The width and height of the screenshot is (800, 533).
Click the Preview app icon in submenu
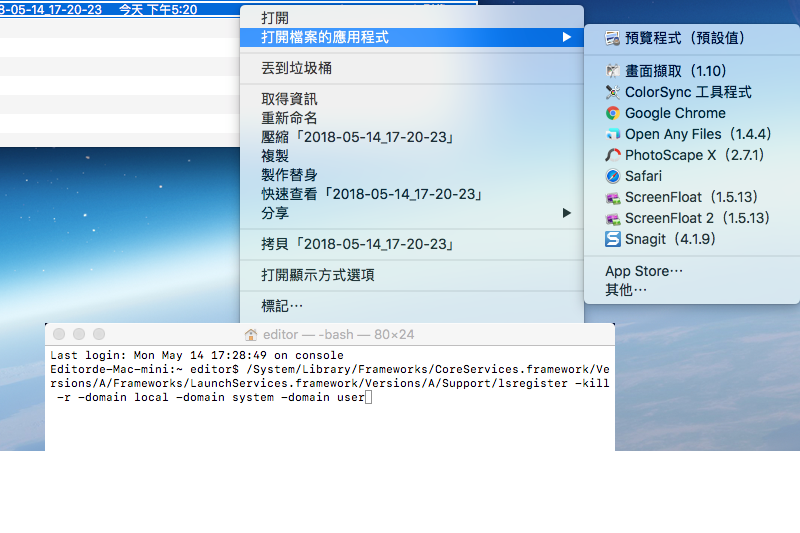(612, 38)
